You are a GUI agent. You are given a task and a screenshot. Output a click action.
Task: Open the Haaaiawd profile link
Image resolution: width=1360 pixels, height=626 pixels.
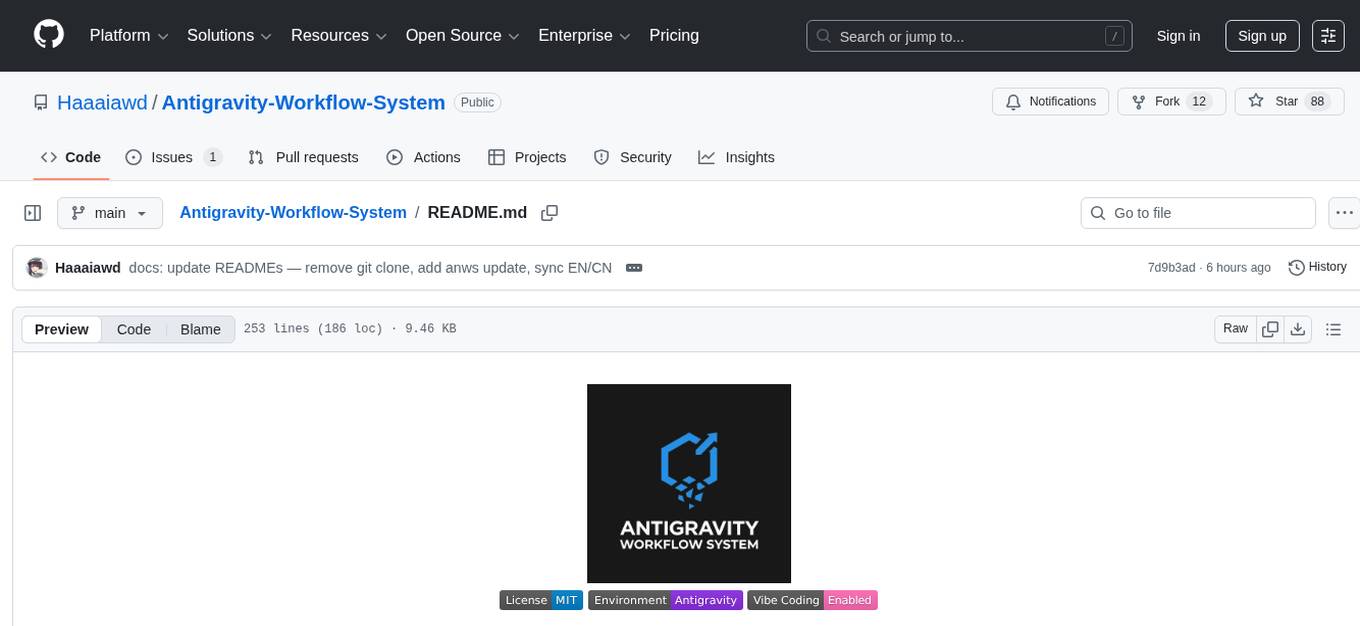point(102,102)
